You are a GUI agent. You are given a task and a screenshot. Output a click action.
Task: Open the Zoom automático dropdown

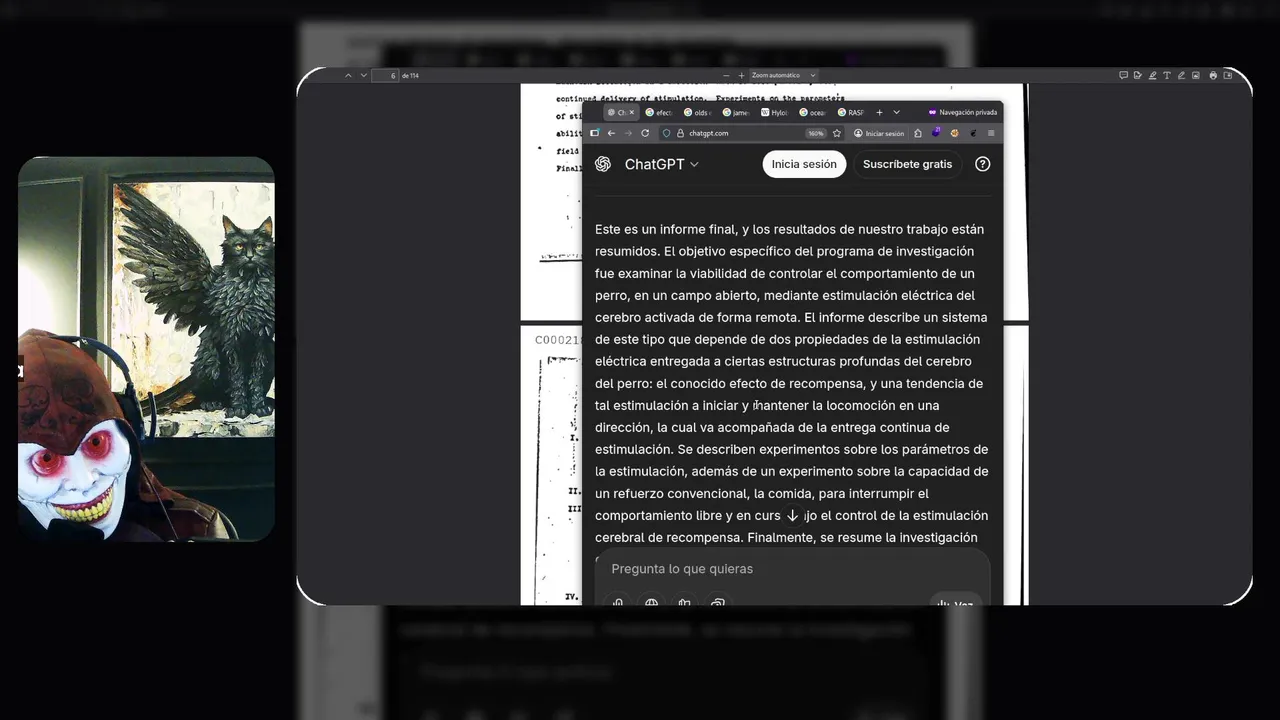[784, 75]
